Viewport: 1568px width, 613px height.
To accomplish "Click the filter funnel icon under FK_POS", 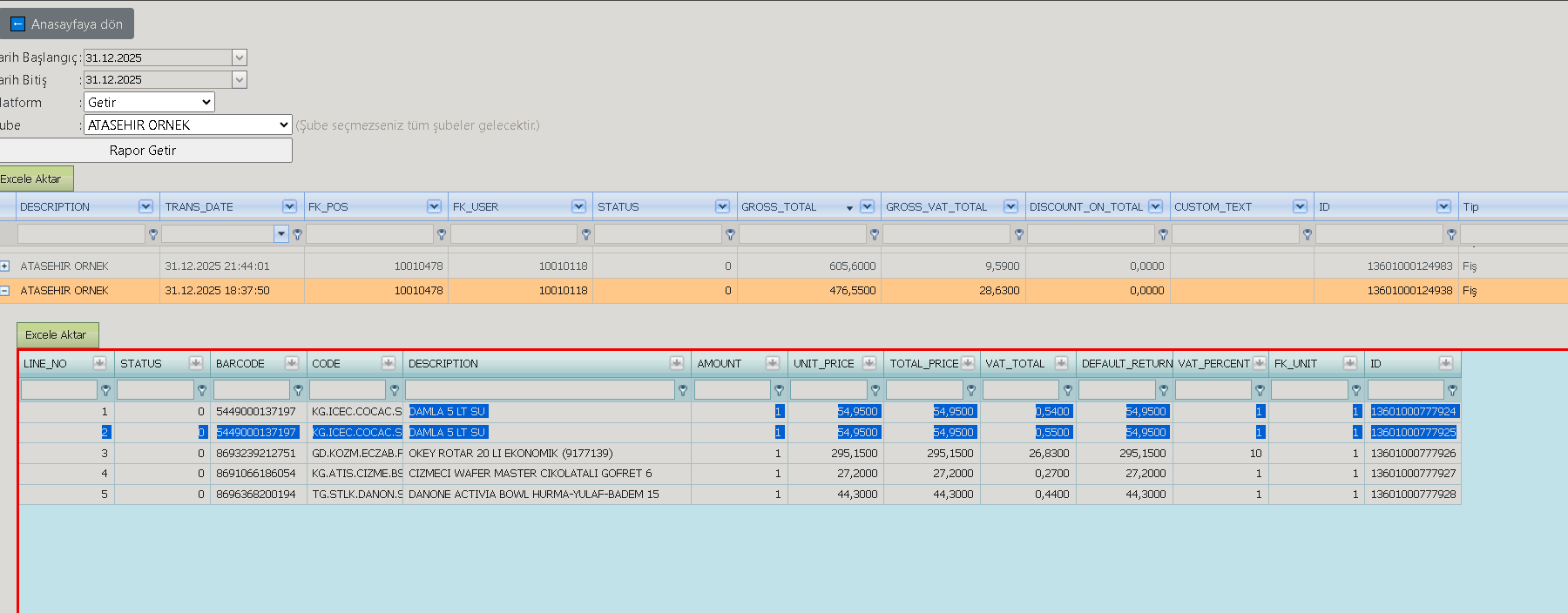I will 442,234.
